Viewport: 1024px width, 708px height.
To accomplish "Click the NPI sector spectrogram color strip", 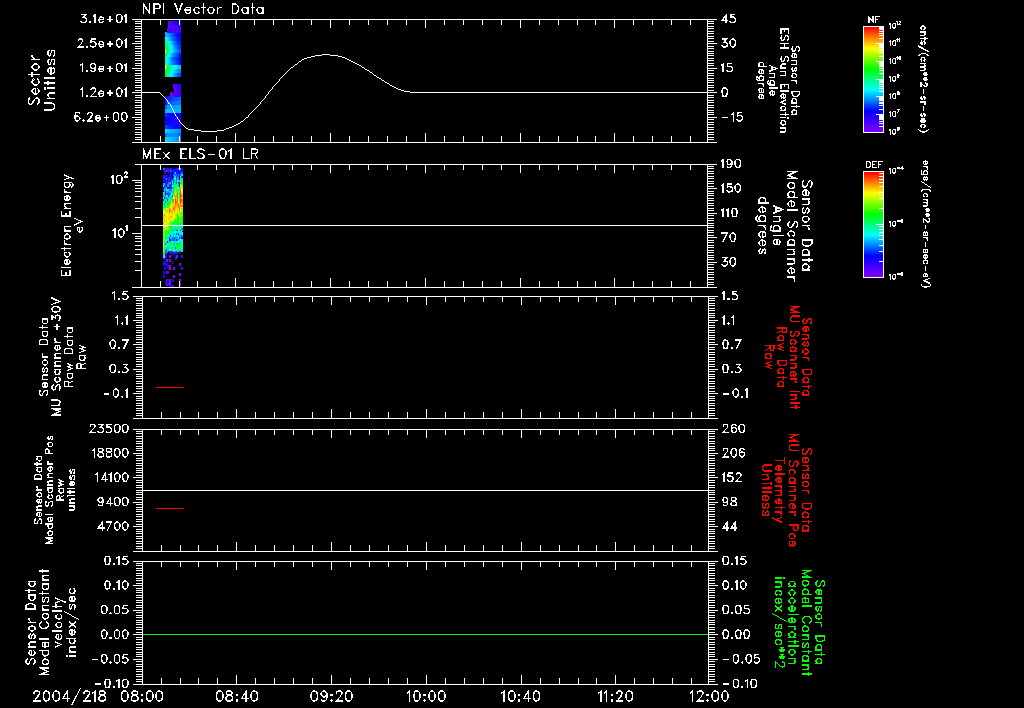I will pyautogui.click(x=172, y=81).
